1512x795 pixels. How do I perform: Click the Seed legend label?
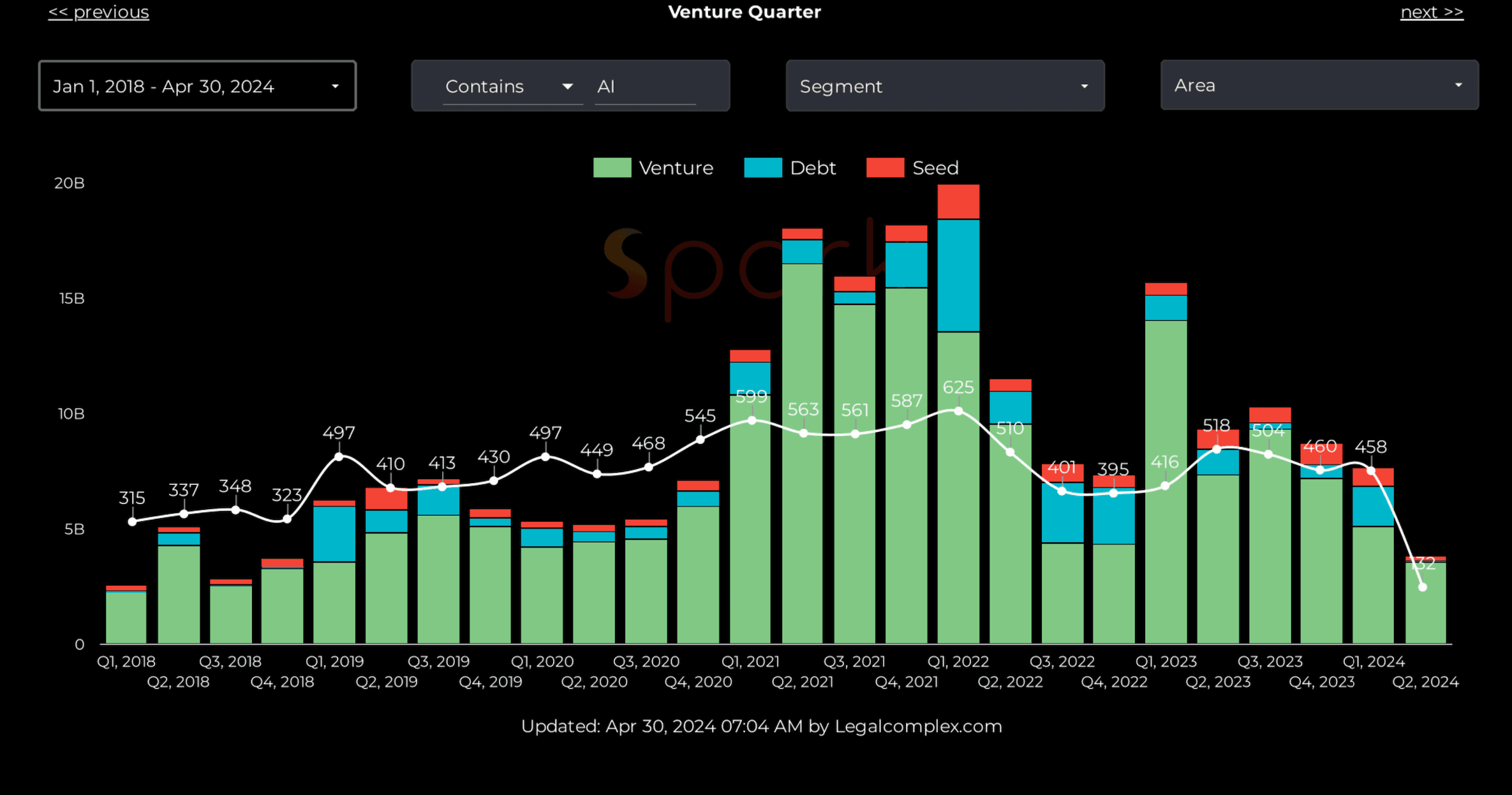click(x=935, y=168)
